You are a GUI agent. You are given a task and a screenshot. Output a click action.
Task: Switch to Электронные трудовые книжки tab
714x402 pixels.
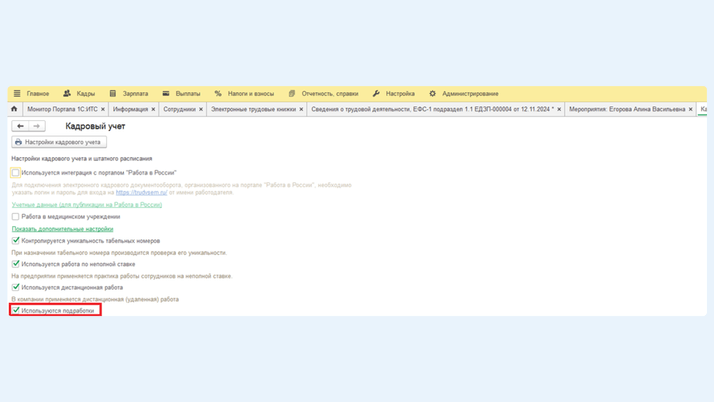pyautogui.click(x=253, y=109)
